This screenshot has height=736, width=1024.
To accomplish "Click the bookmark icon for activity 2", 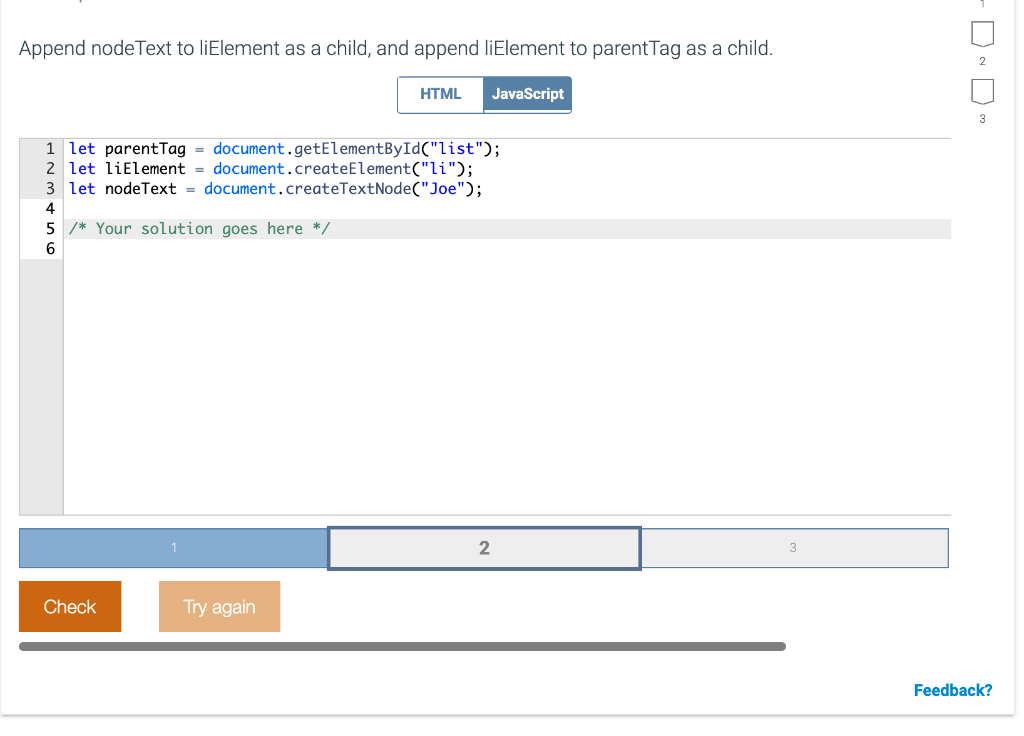I will coord(982,33).
